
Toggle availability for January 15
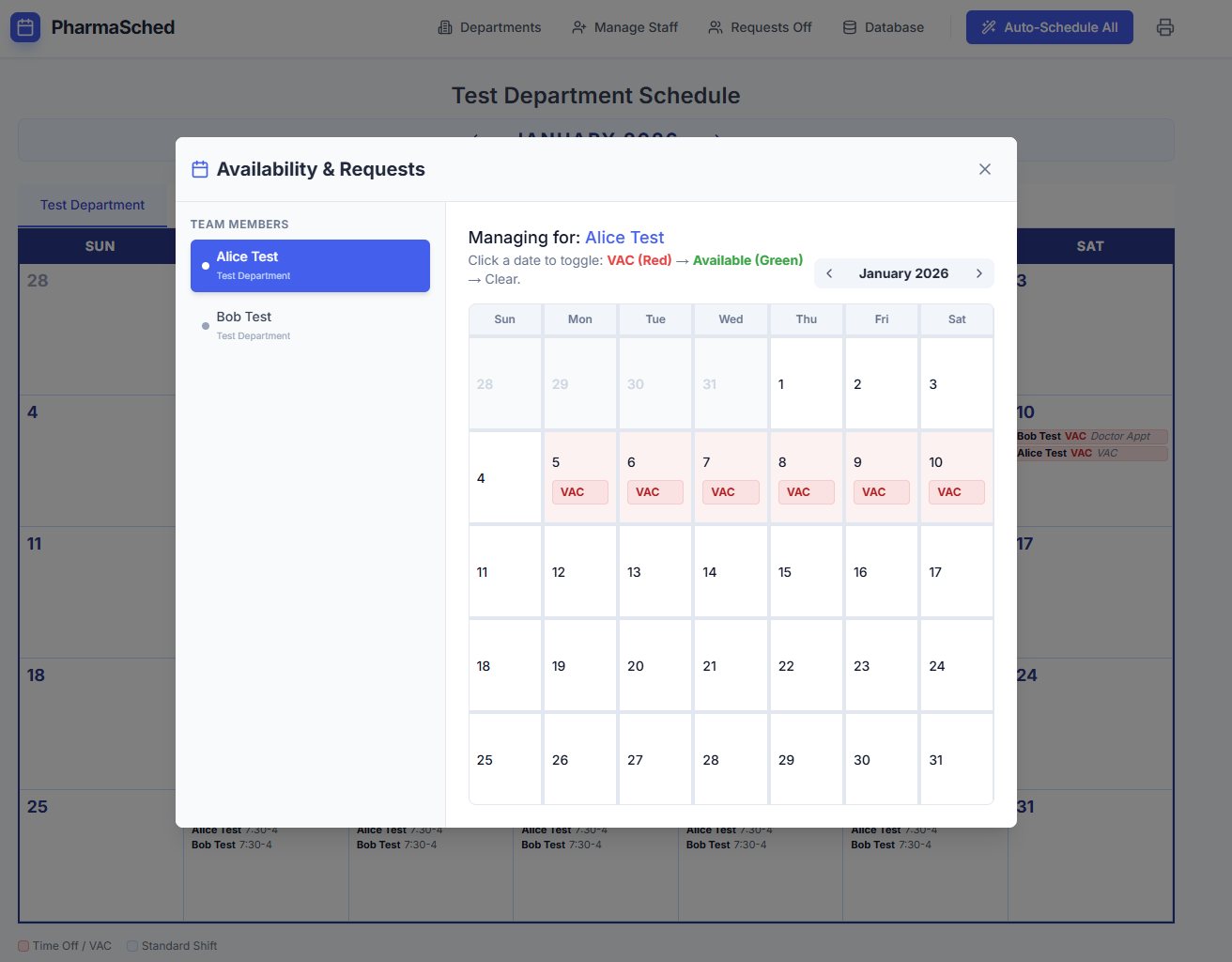(806, 571)
